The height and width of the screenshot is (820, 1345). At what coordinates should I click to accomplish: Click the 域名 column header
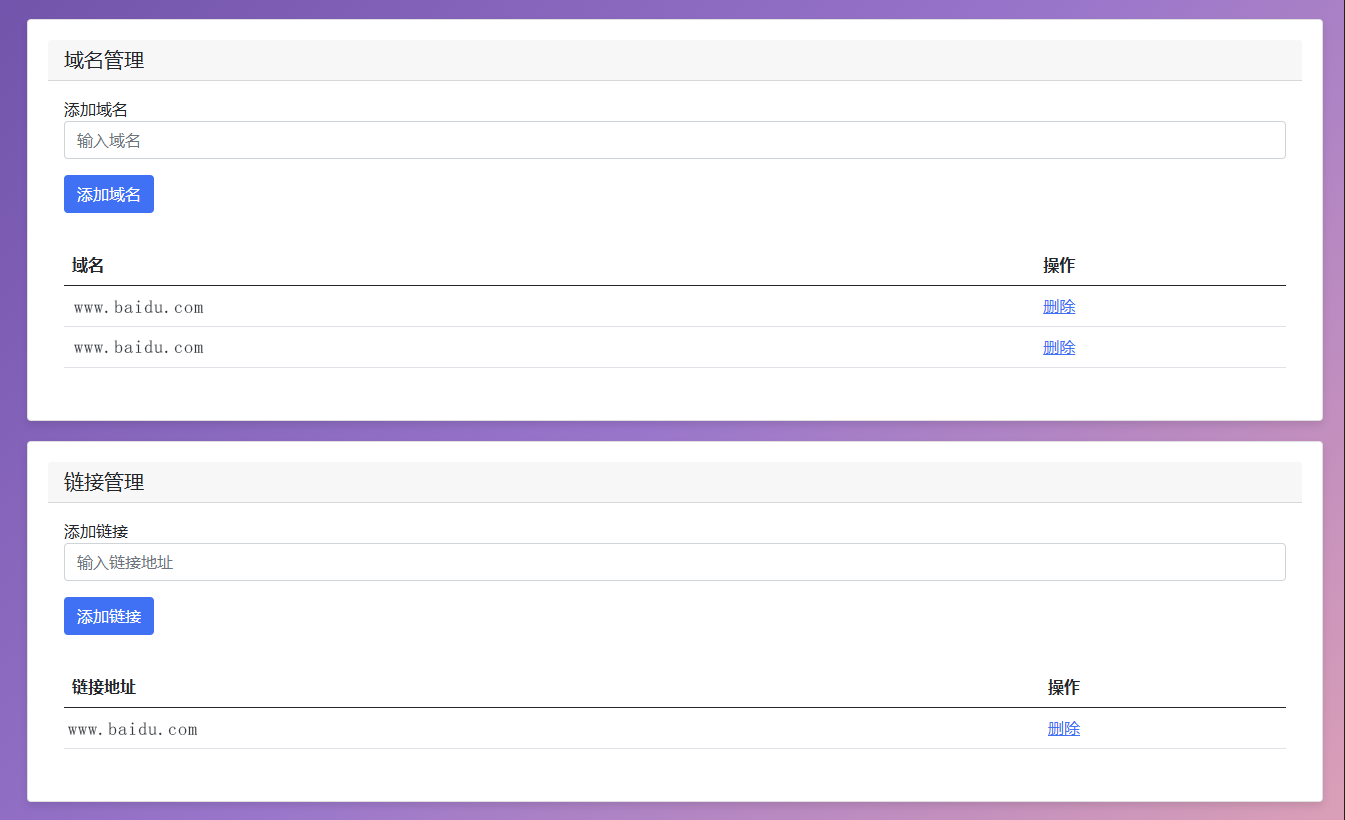click(x=88, y=265)
